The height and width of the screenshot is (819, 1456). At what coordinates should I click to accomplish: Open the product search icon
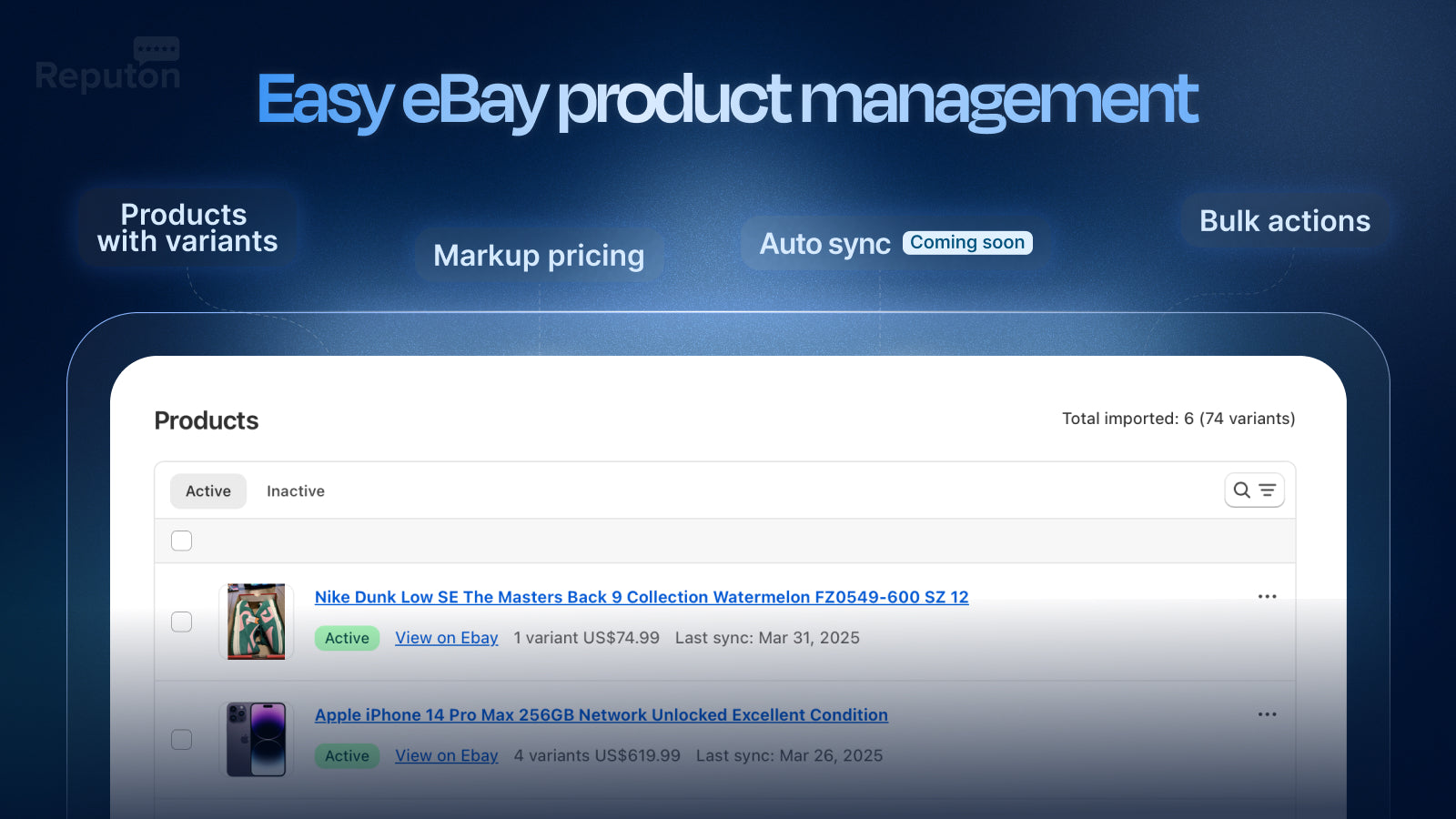[1240, 490]
